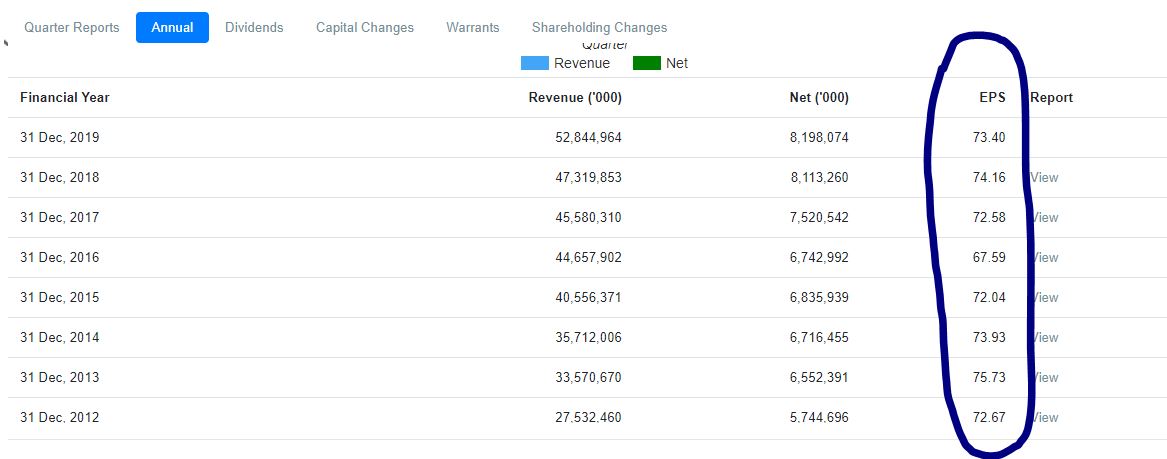Image resolution: width=1167 pixels, height=459 pixels.
Task: Select the Annual tab
Action: [x=172, y=28]
